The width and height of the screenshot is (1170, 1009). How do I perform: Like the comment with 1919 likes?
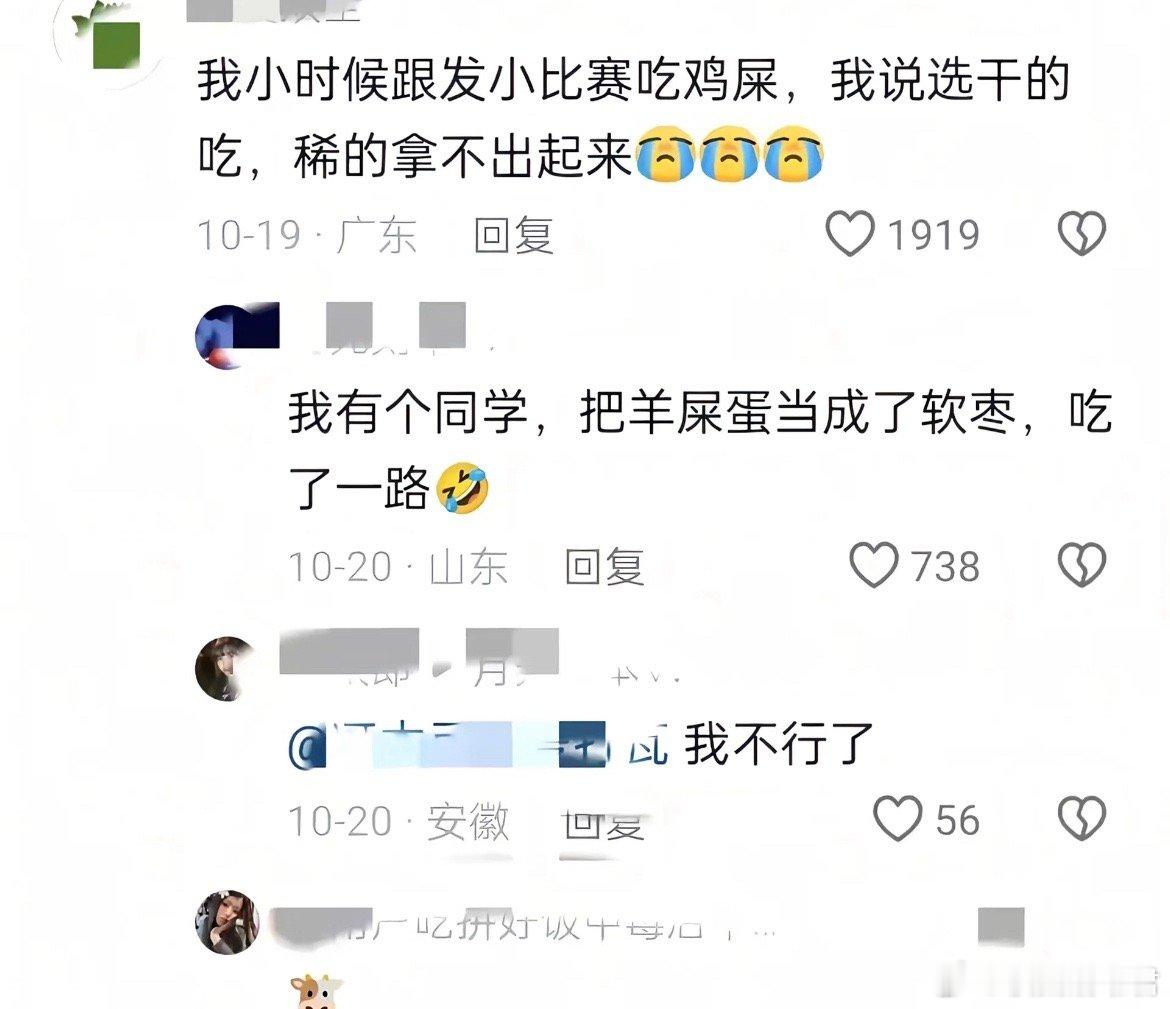850,234
